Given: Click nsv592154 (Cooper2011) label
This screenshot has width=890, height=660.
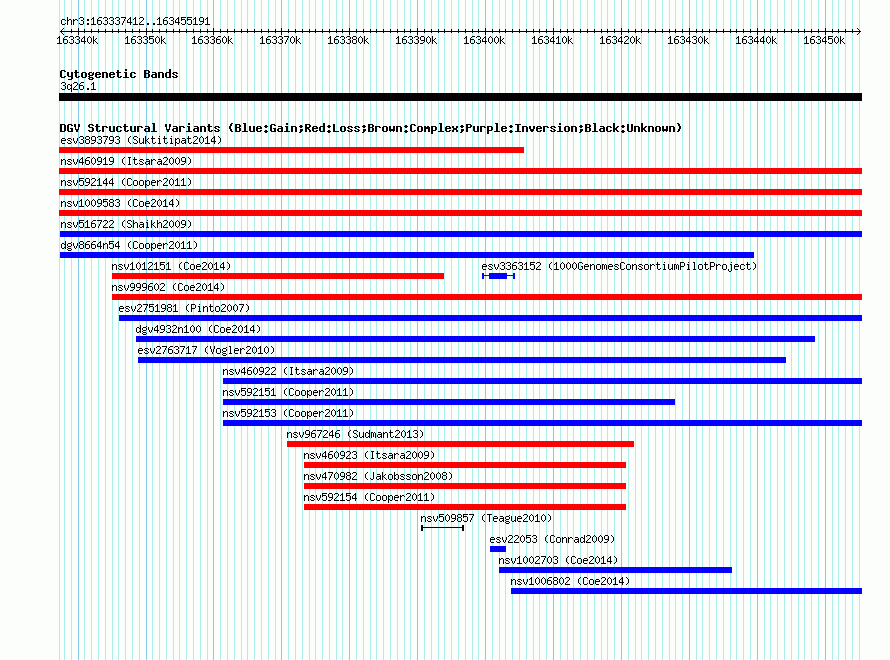Looking at the screenshot, I should coord(369,497).
